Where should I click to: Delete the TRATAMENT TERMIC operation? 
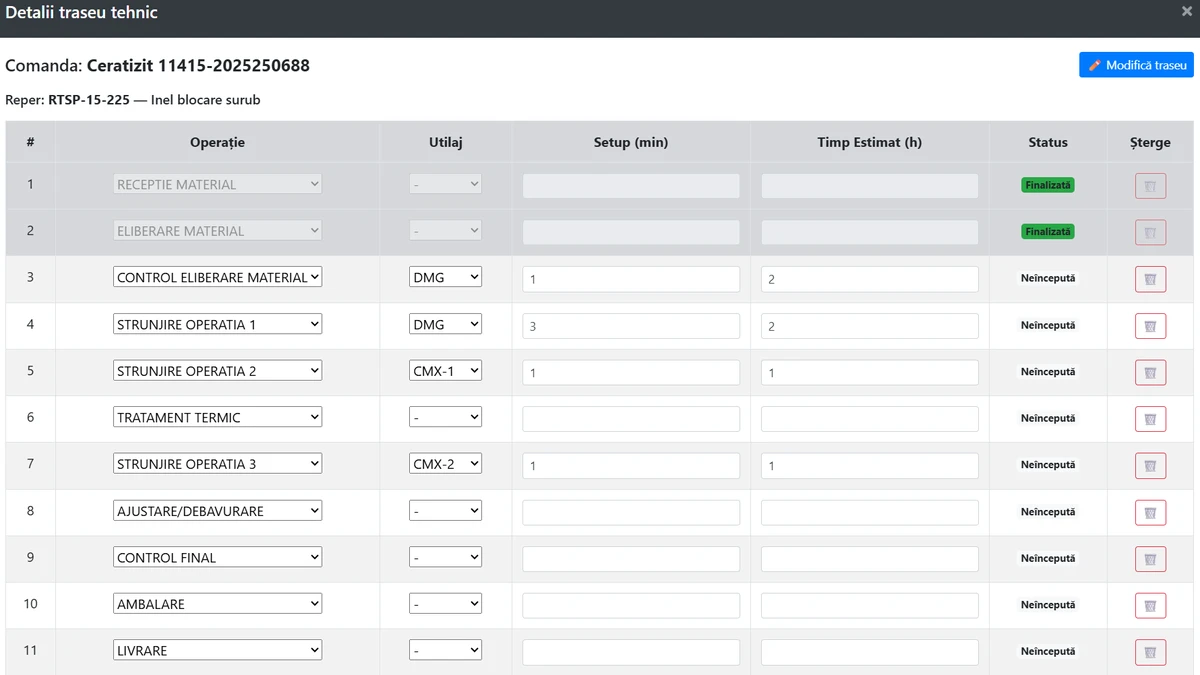pyautogui.click(x=1150, y=419)
